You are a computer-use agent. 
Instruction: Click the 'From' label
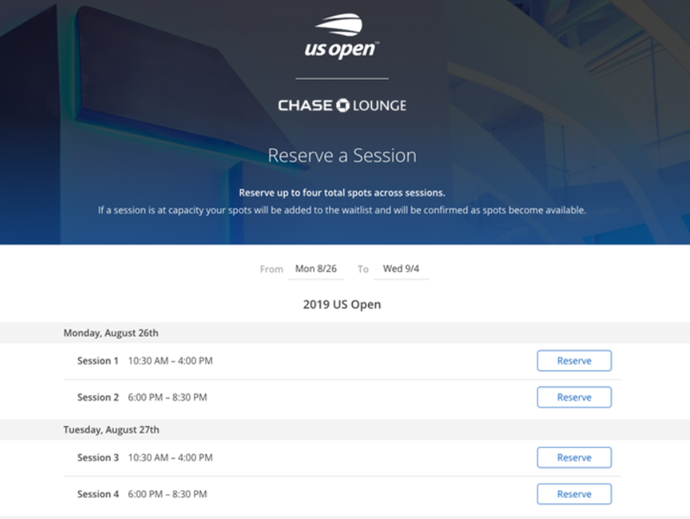tap(272, 269)
